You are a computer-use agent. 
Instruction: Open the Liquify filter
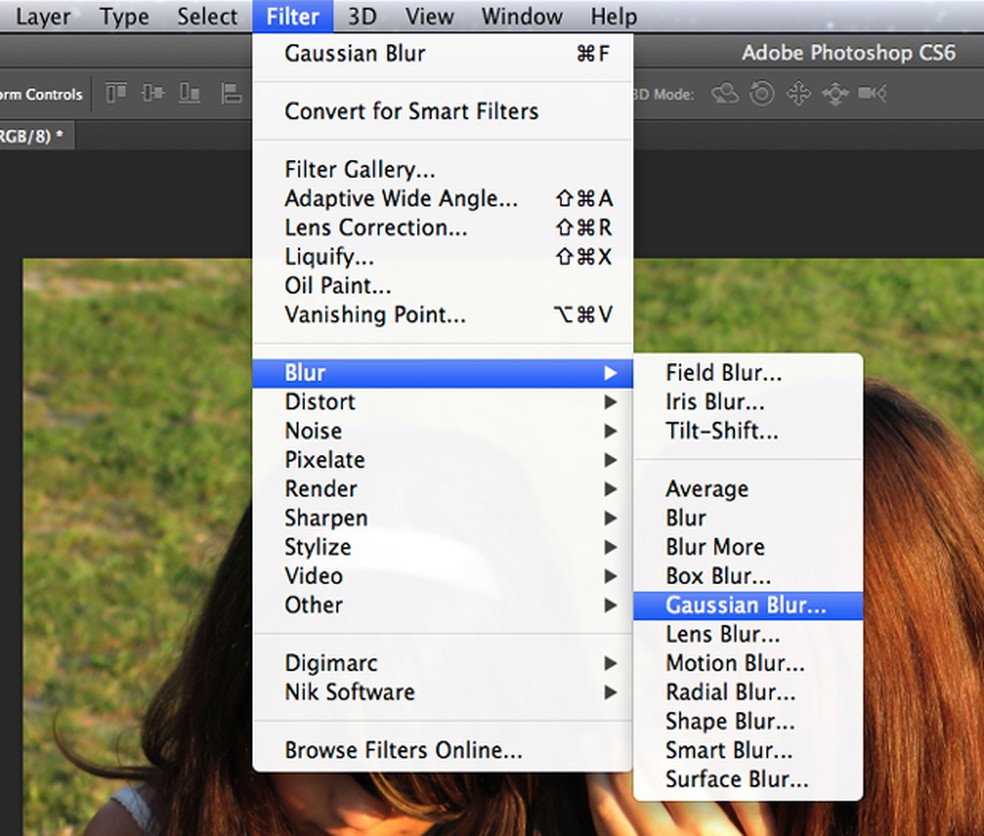tap(329, 257)
